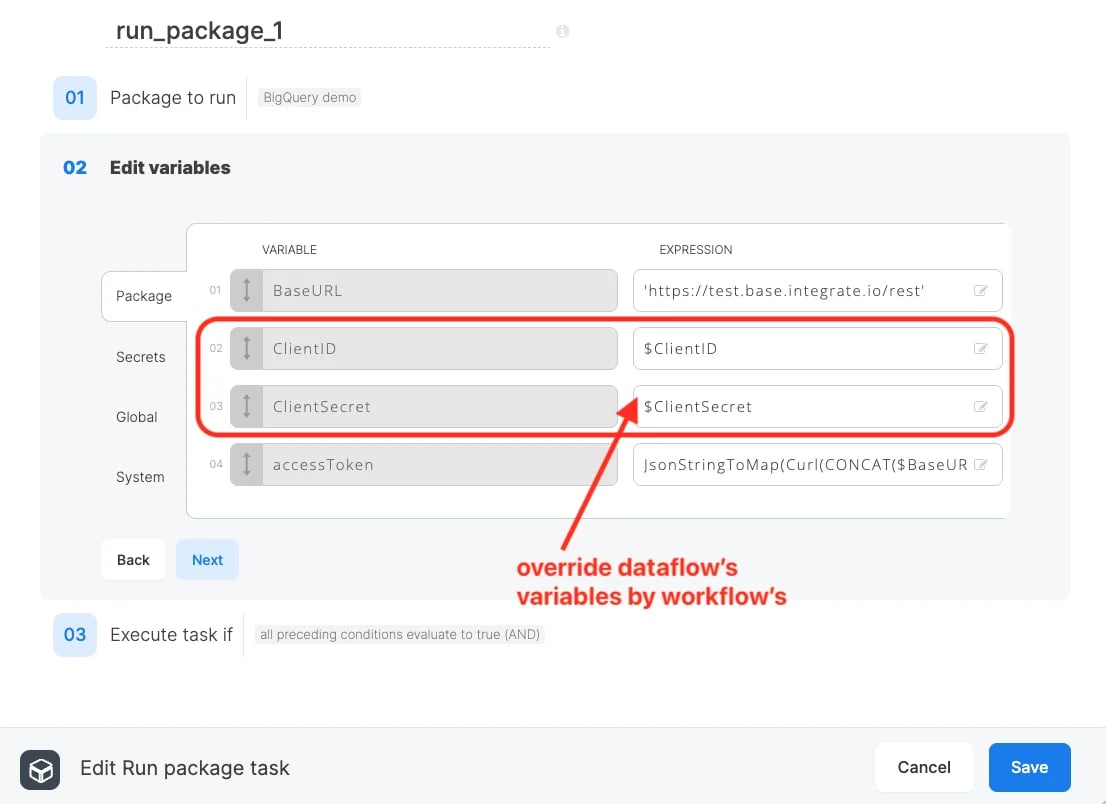Open expression editor icon for accessToken expression
This screenshot has height=804, width=1106.
980,464
